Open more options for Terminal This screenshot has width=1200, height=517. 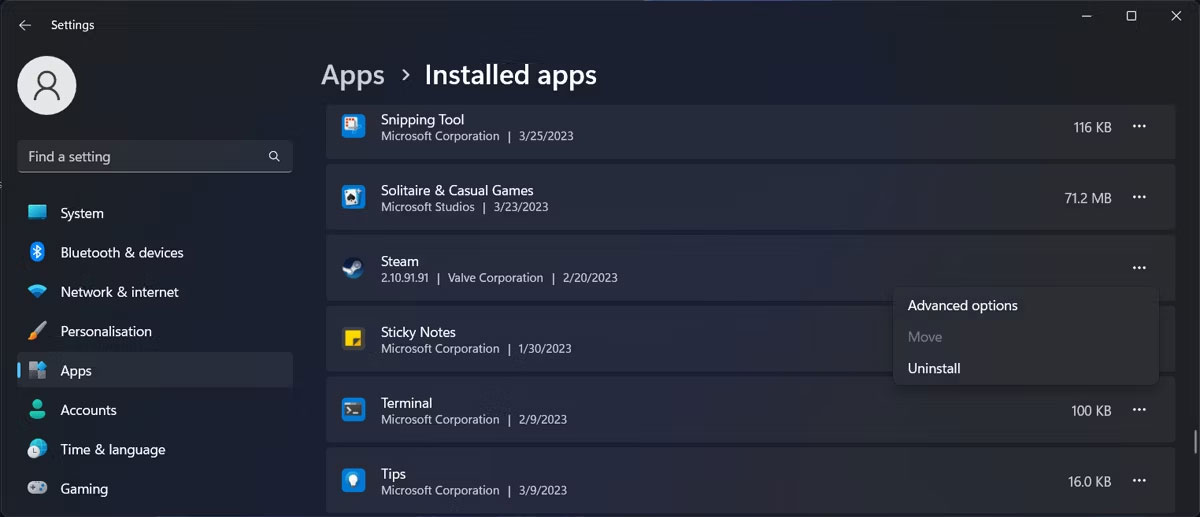point(1139,410)
